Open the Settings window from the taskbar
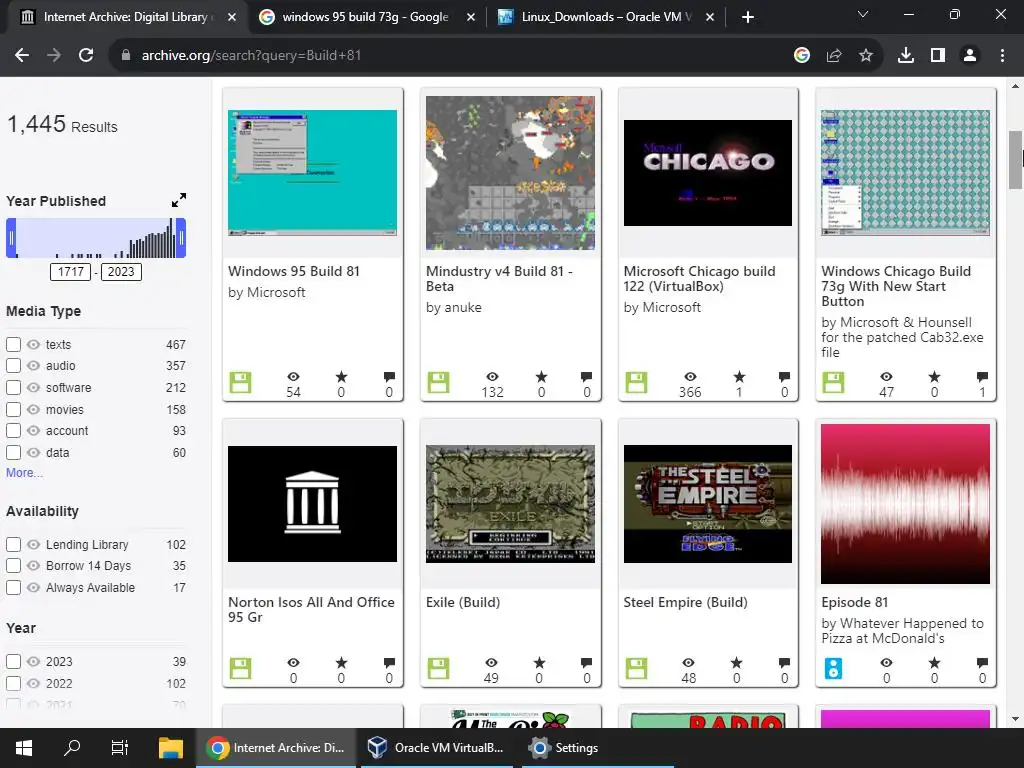The width and height of the screenshot is (1024, 768). click(x=566, y=748)
